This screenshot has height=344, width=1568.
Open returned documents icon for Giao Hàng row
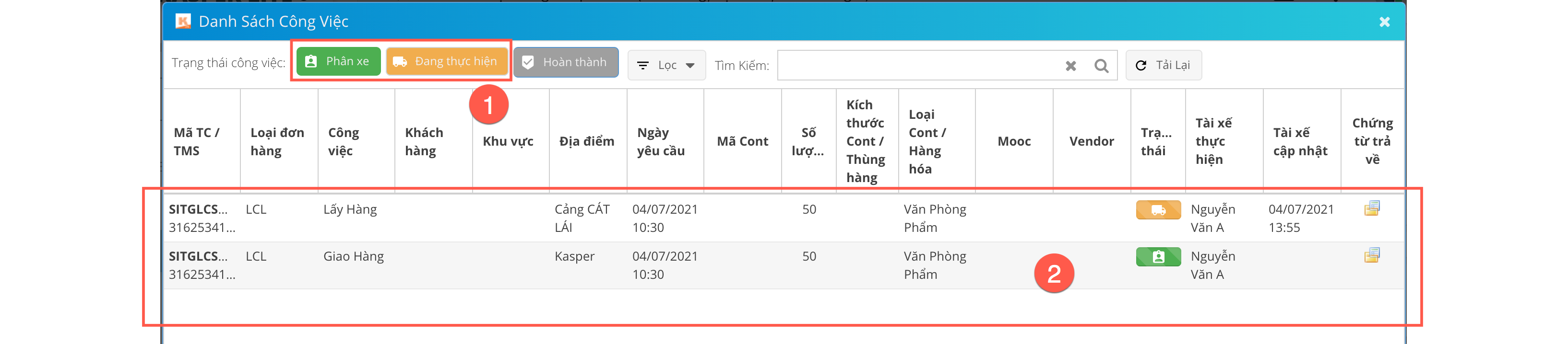(x=1371, y=255)
